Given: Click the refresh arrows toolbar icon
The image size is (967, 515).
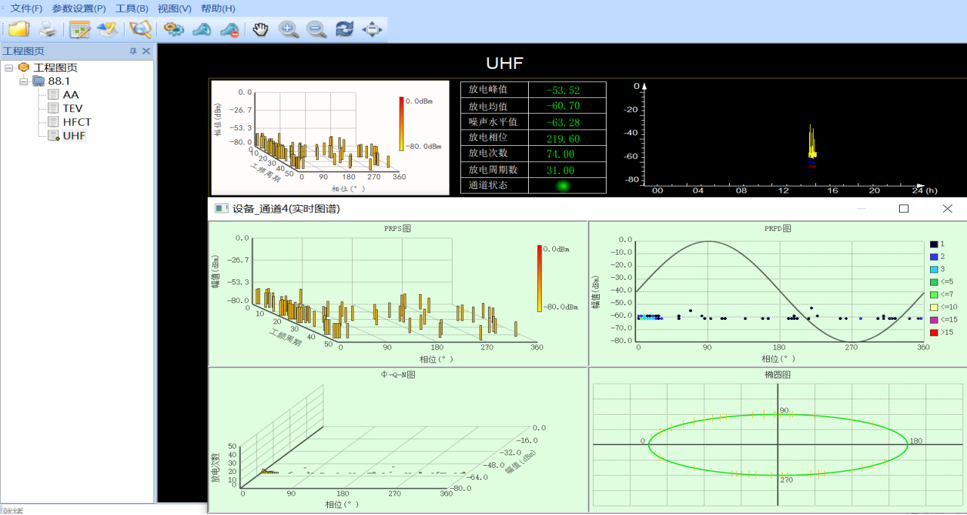Looking at the screenshot, I should pos(344,29).
